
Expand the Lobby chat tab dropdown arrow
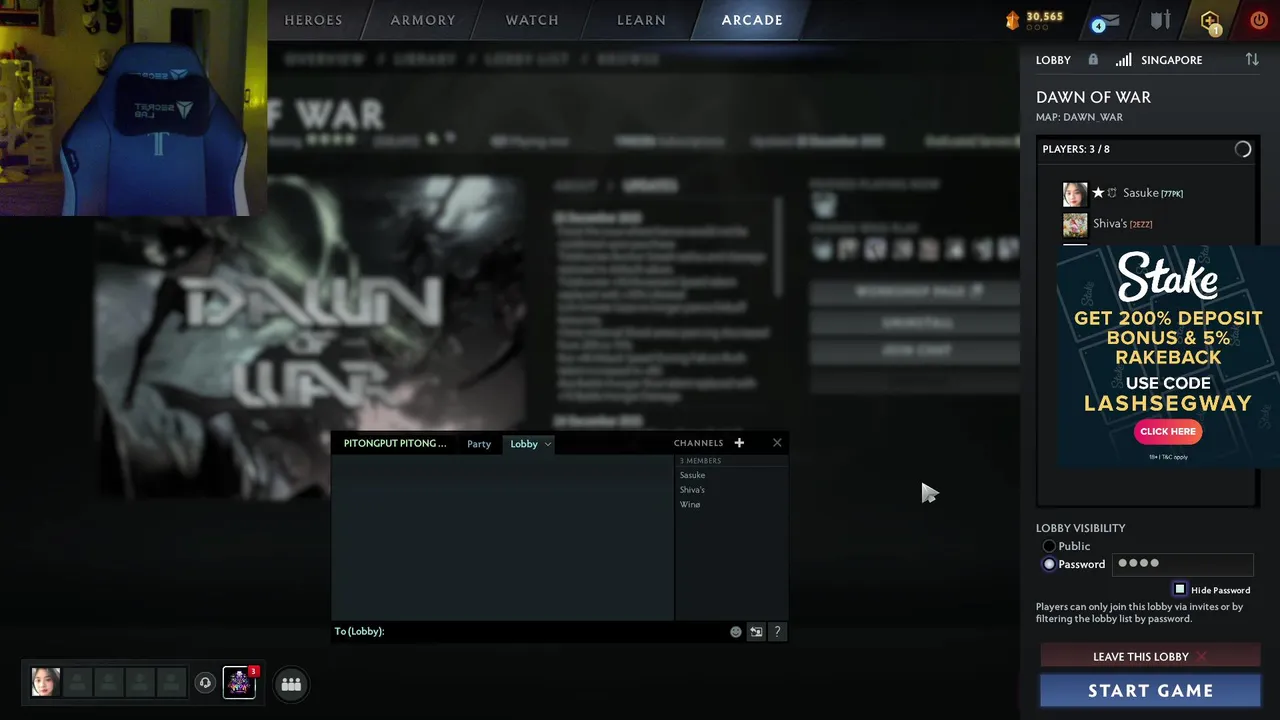coord(548,444)
